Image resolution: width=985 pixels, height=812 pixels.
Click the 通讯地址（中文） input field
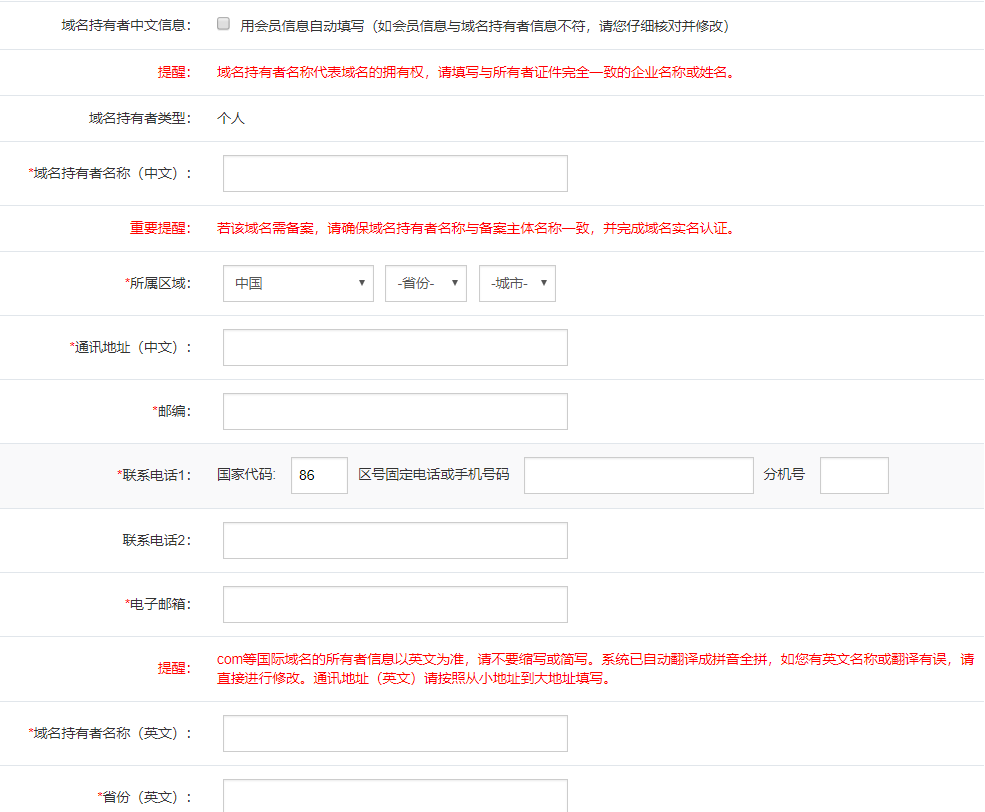(395, 347)
